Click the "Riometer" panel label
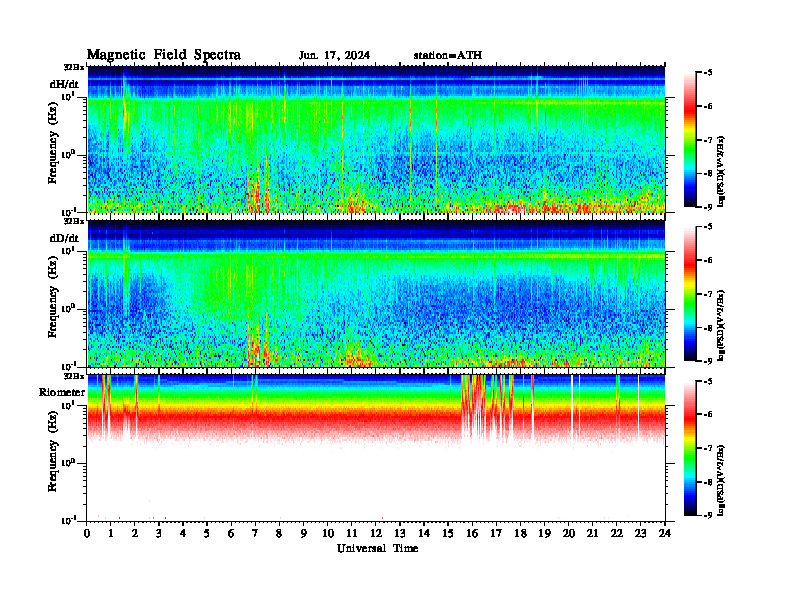792x612 pixels. pos(62,392)
